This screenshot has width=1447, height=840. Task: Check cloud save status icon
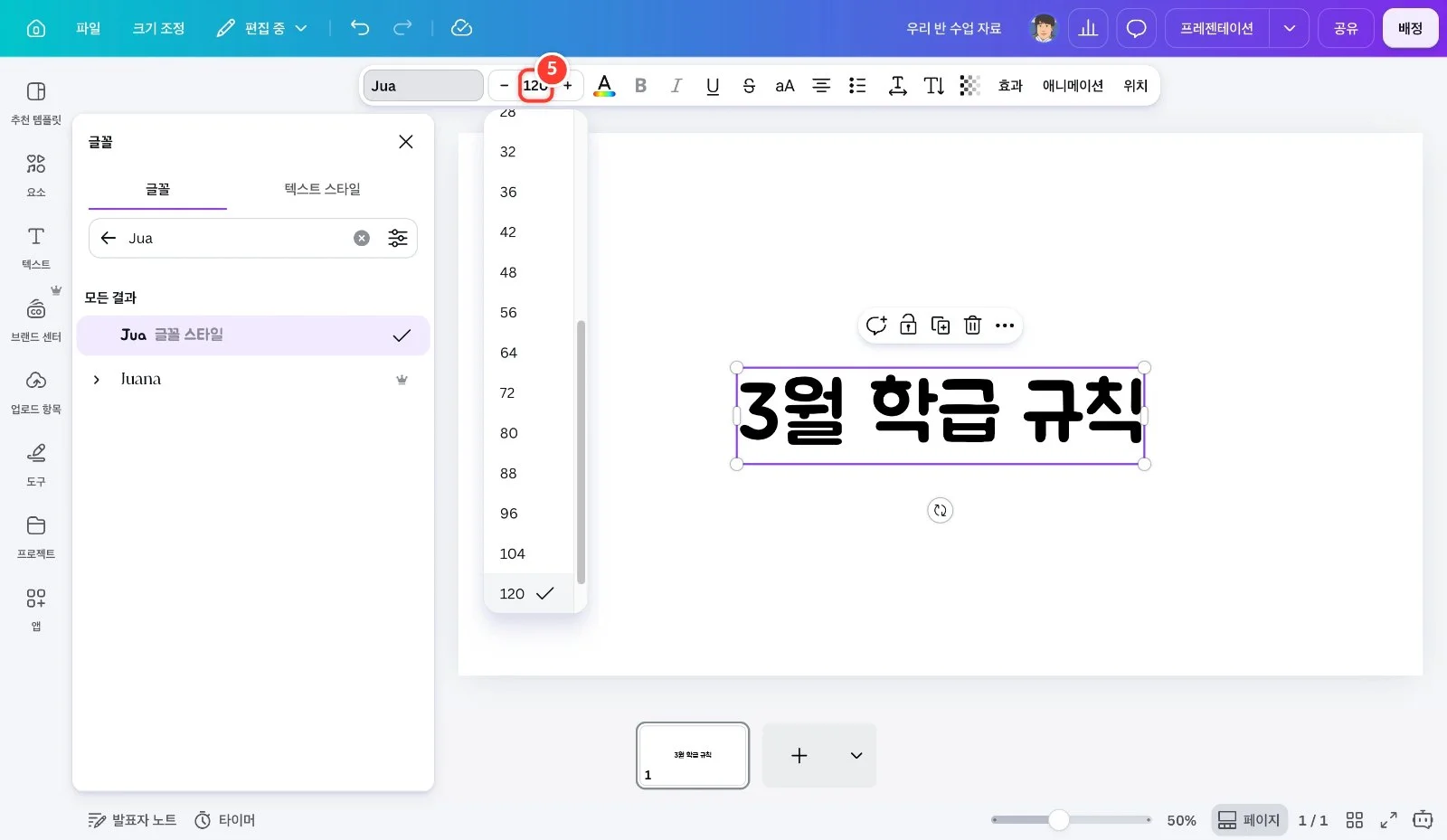click(461, 28)
